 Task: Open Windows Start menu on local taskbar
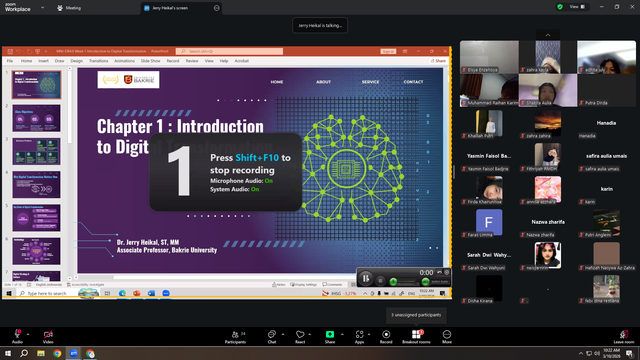(x=8, y=353)
